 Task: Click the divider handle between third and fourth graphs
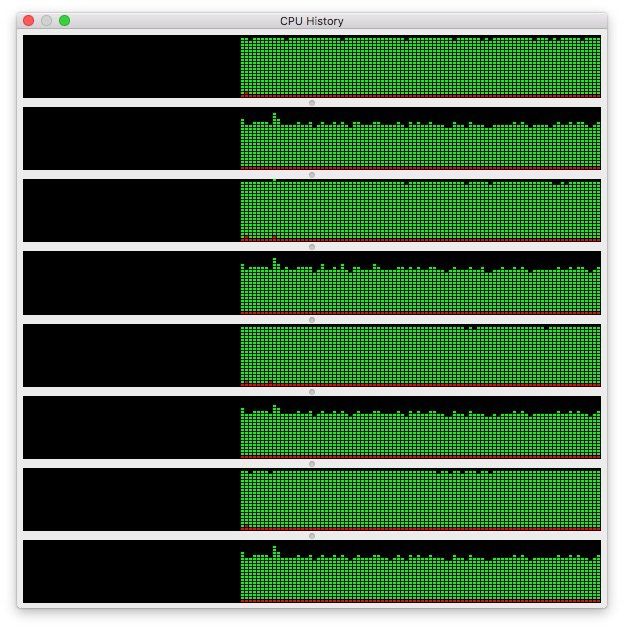tap(312, 247)
